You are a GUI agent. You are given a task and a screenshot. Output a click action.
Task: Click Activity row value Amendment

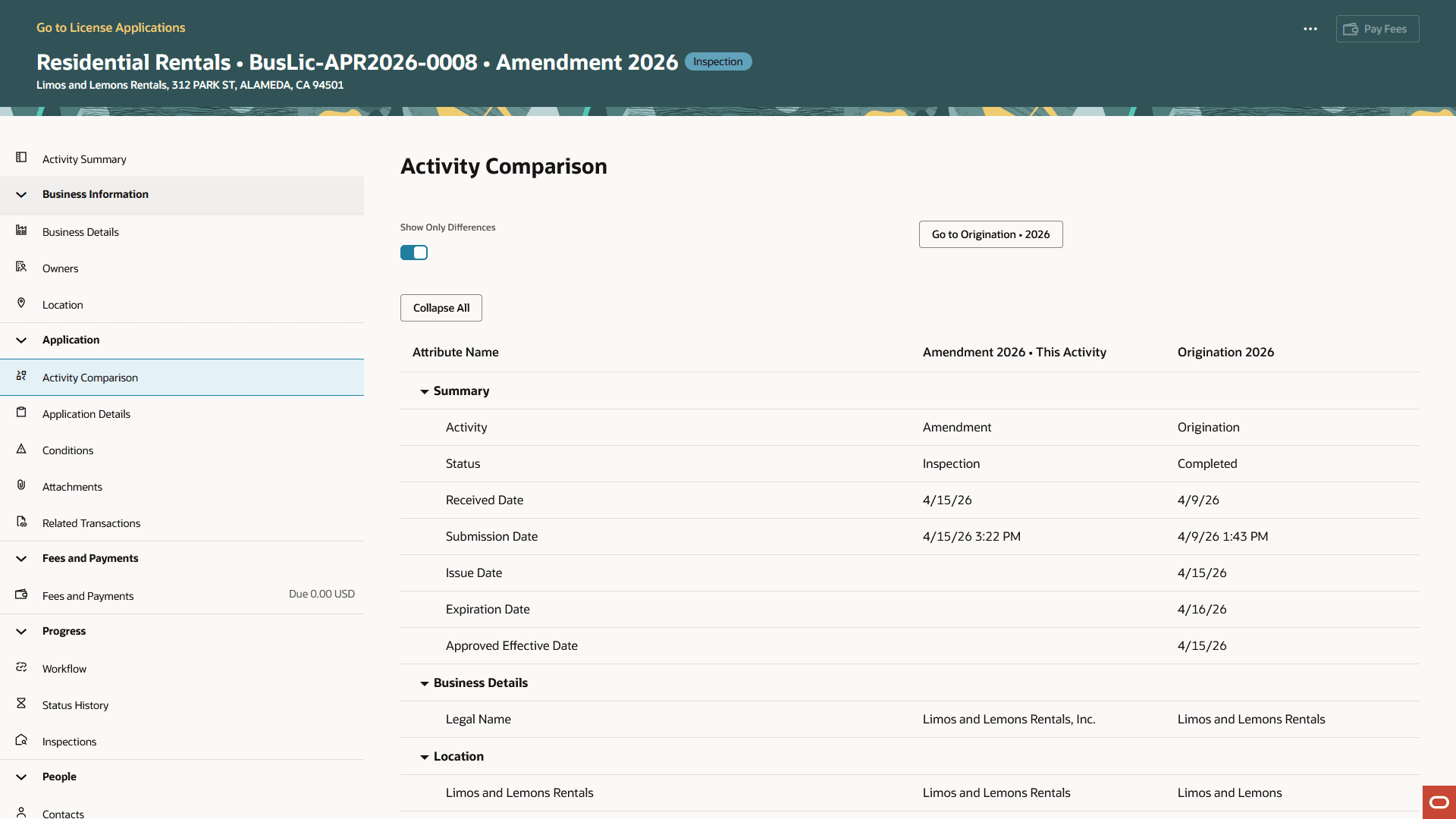click(x=956, y=427)
